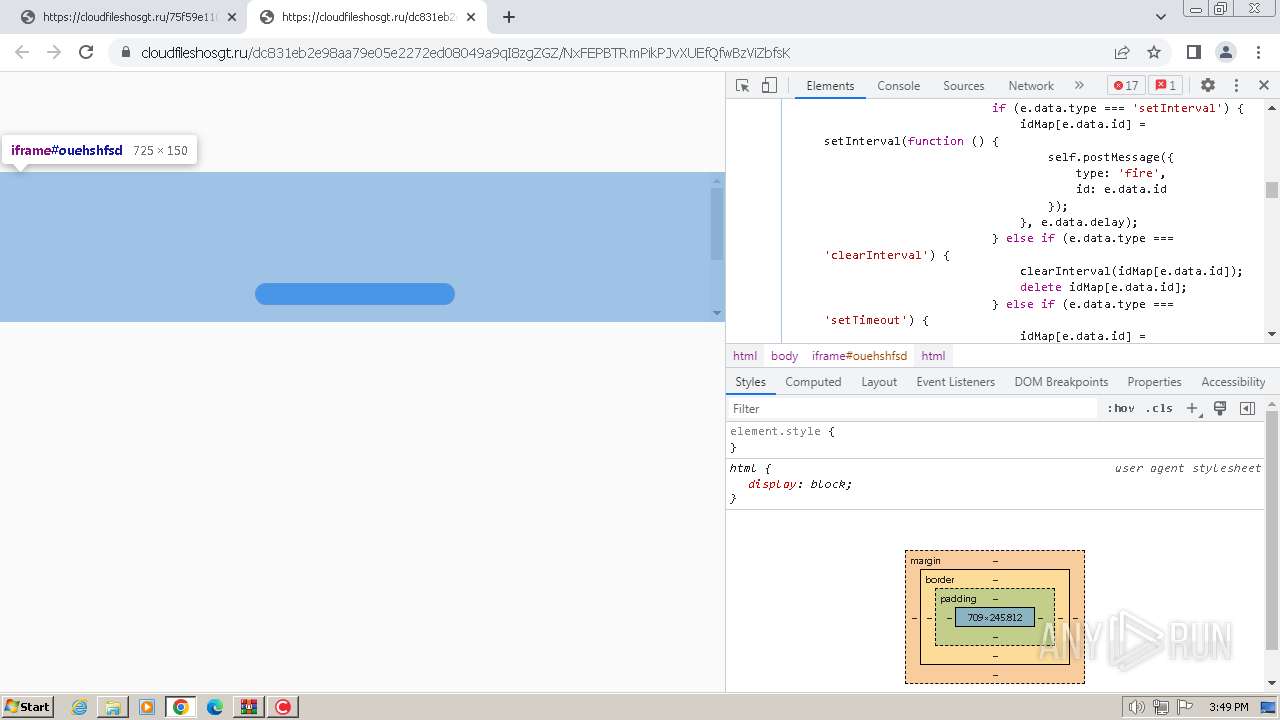Screen dimensions: 1280x720
Task: Open Chrome from the taskbar
Action: pos(180,707)
